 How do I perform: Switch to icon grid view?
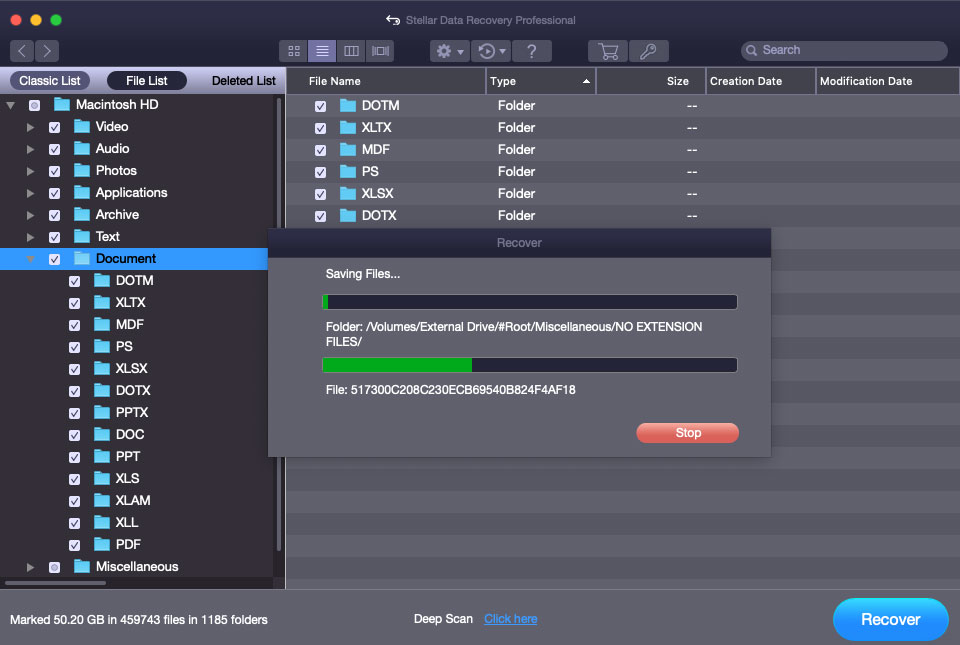click(294, 51)
